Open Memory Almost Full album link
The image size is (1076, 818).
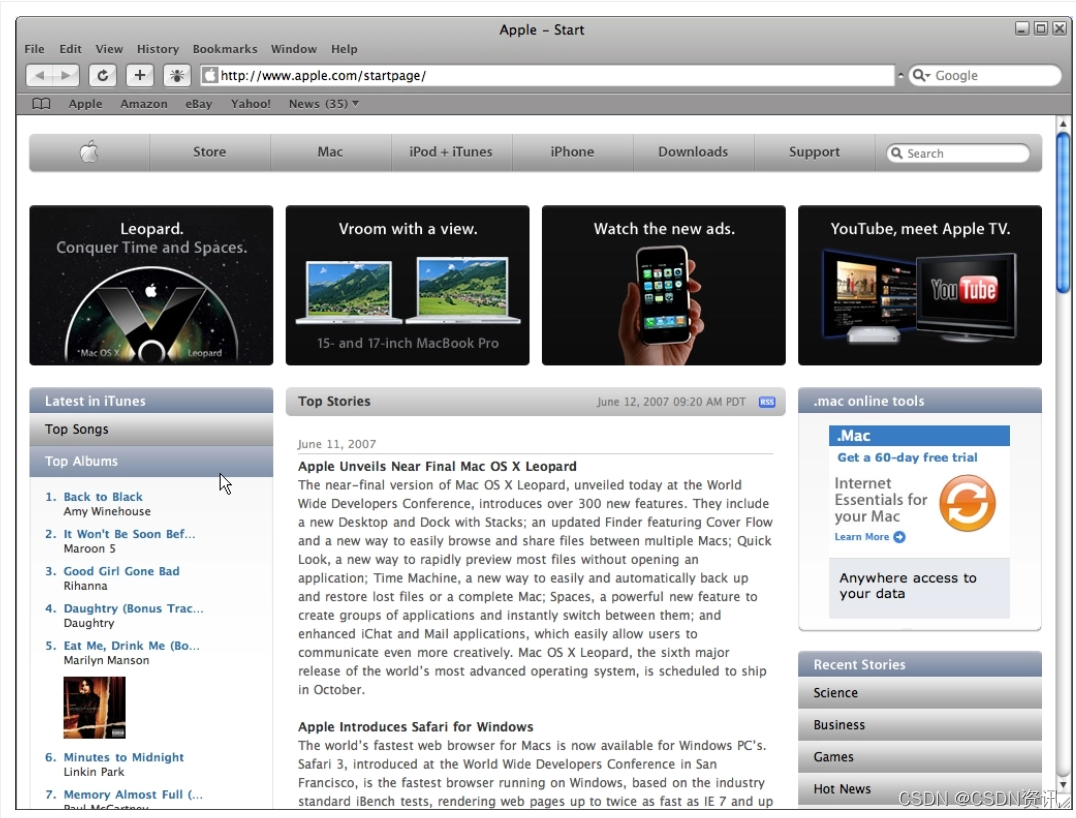133,795
